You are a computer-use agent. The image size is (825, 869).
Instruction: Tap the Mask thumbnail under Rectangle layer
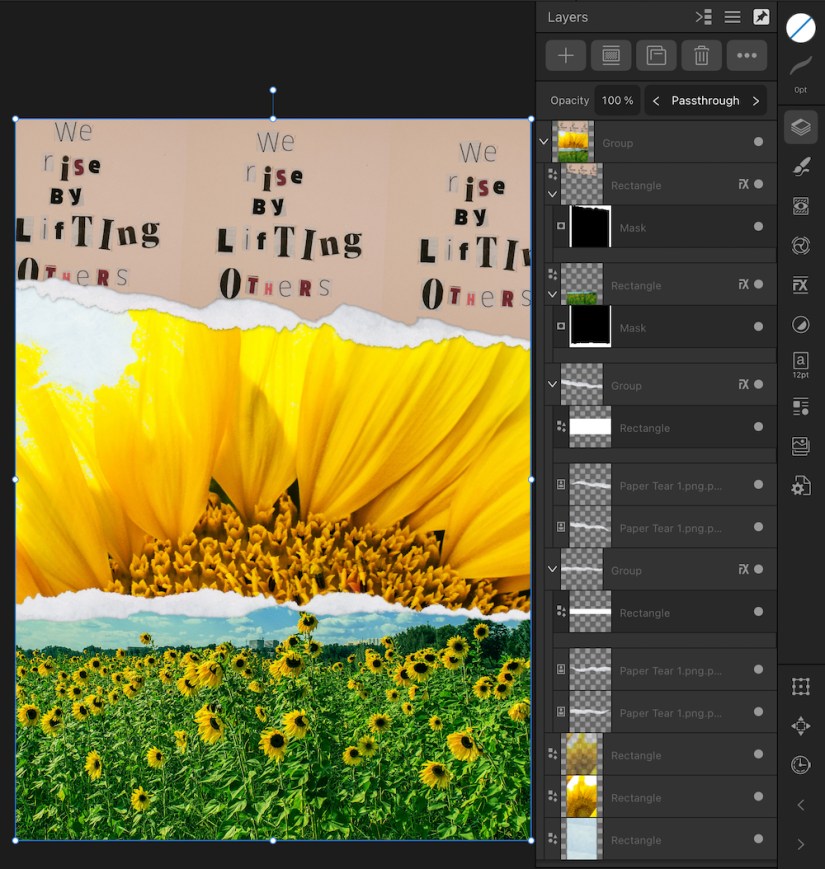(x=591, y=227)
